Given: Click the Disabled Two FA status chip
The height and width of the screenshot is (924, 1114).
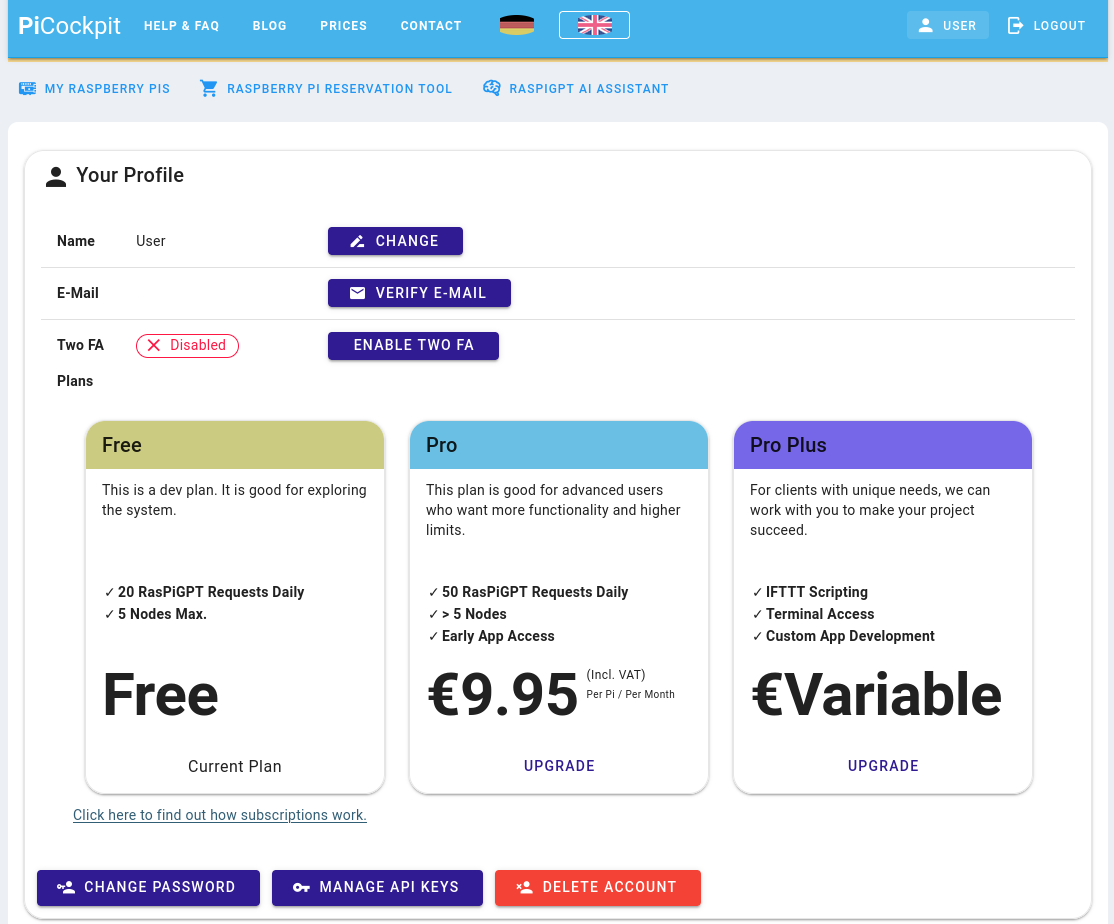Looking at the screenshot, I should coord(187,345).
